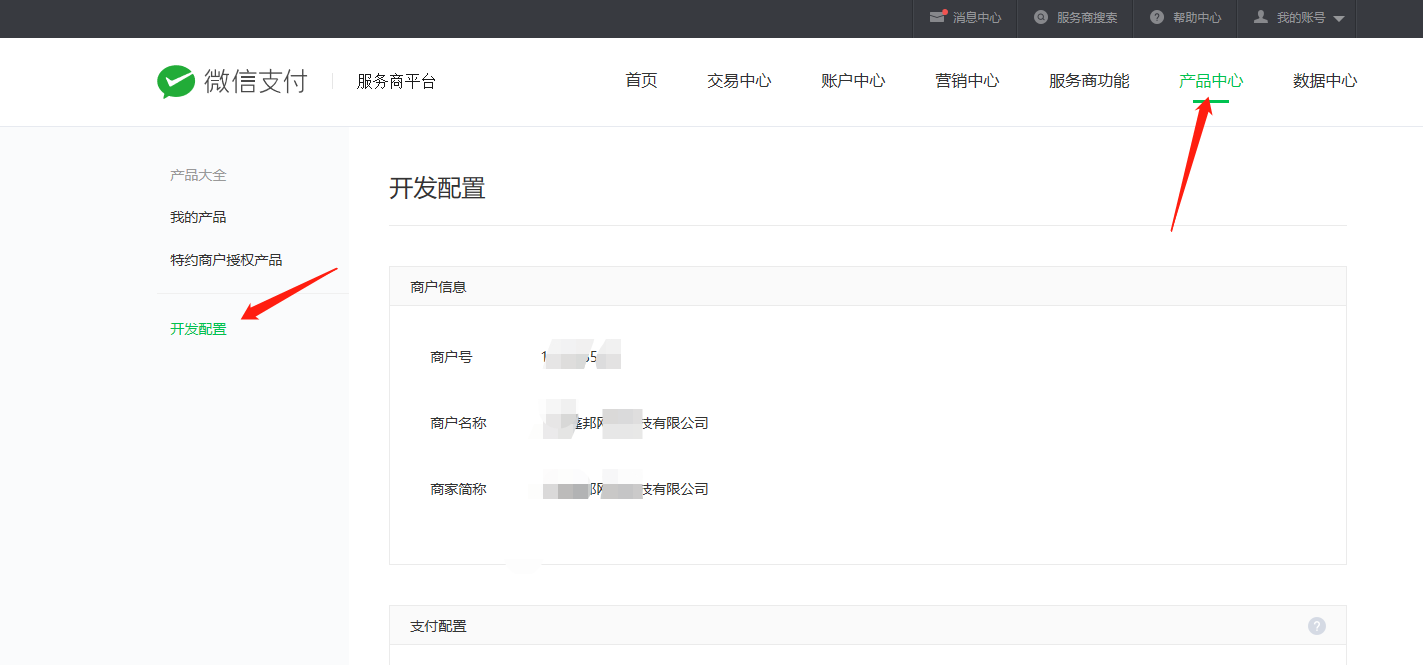Click the WeChat Pay green logo icon
This screenshot has height=665, width=1423.
pos(176,82)
